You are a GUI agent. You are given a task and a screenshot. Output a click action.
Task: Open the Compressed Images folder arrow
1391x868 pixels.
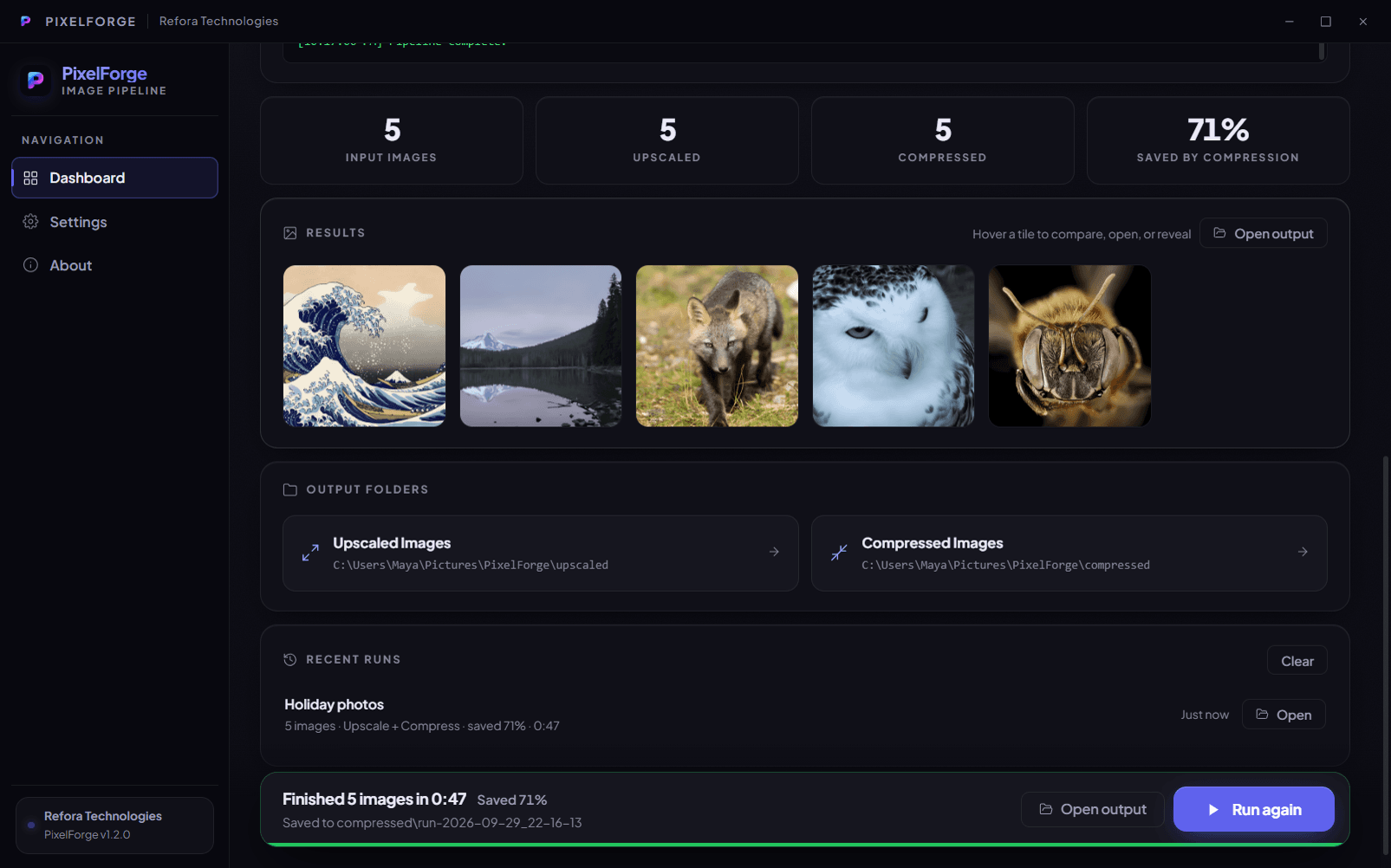pos(1303,552)
